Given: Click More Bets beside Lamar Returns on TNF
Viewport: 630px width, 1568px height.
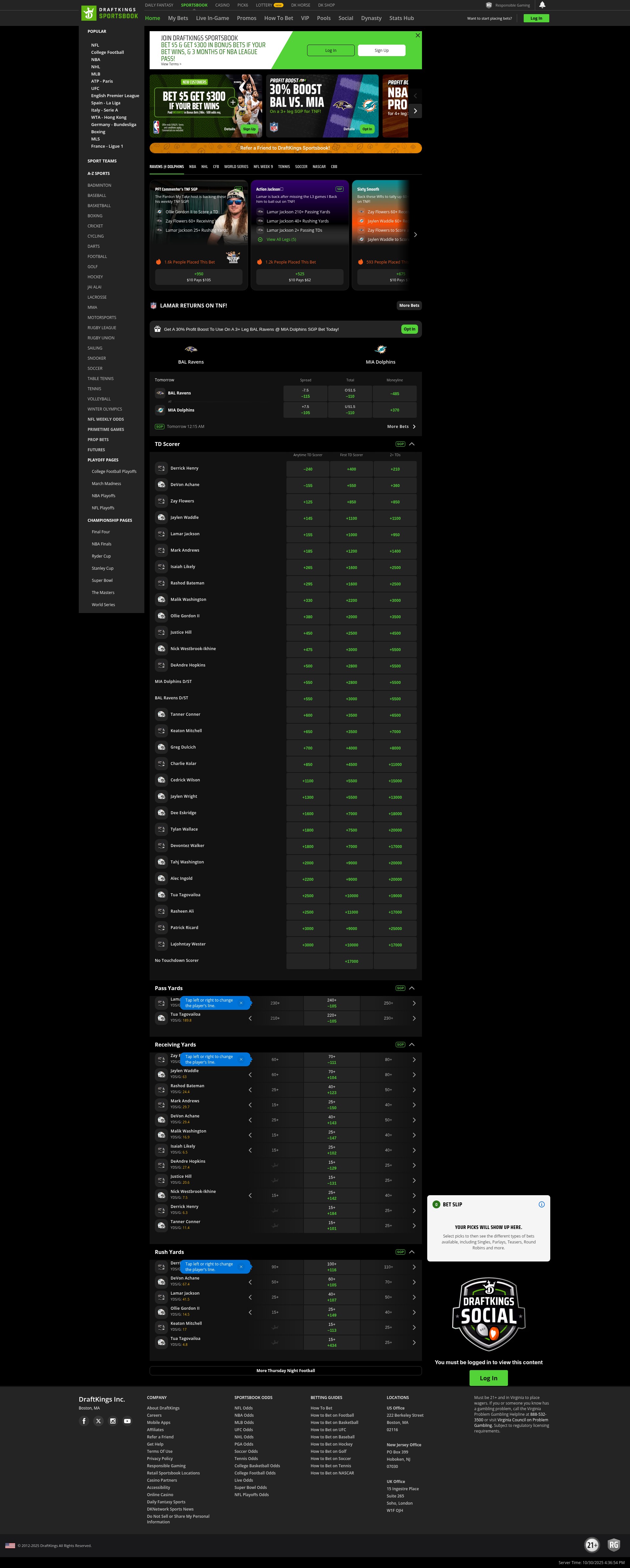Looking at the screenshot, I should [409, 306].
